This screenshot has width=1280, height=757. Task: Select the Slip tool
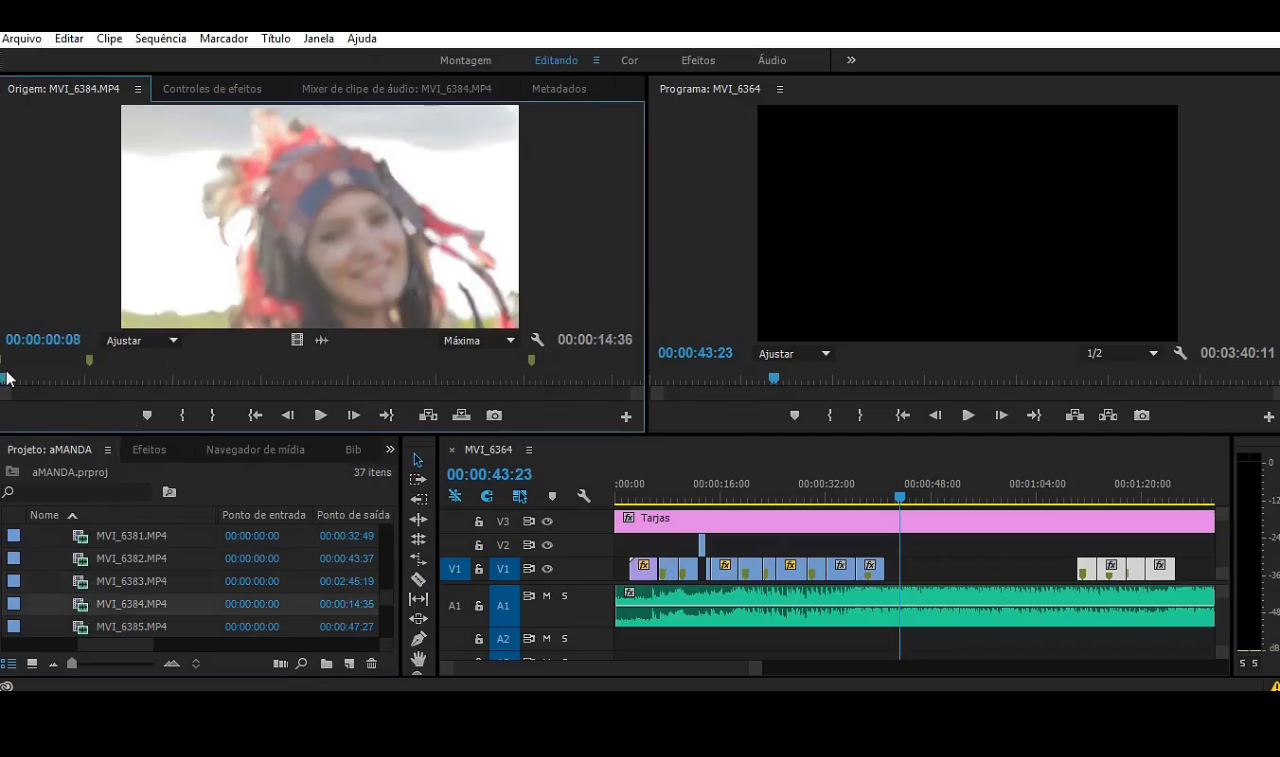(418, 599)
